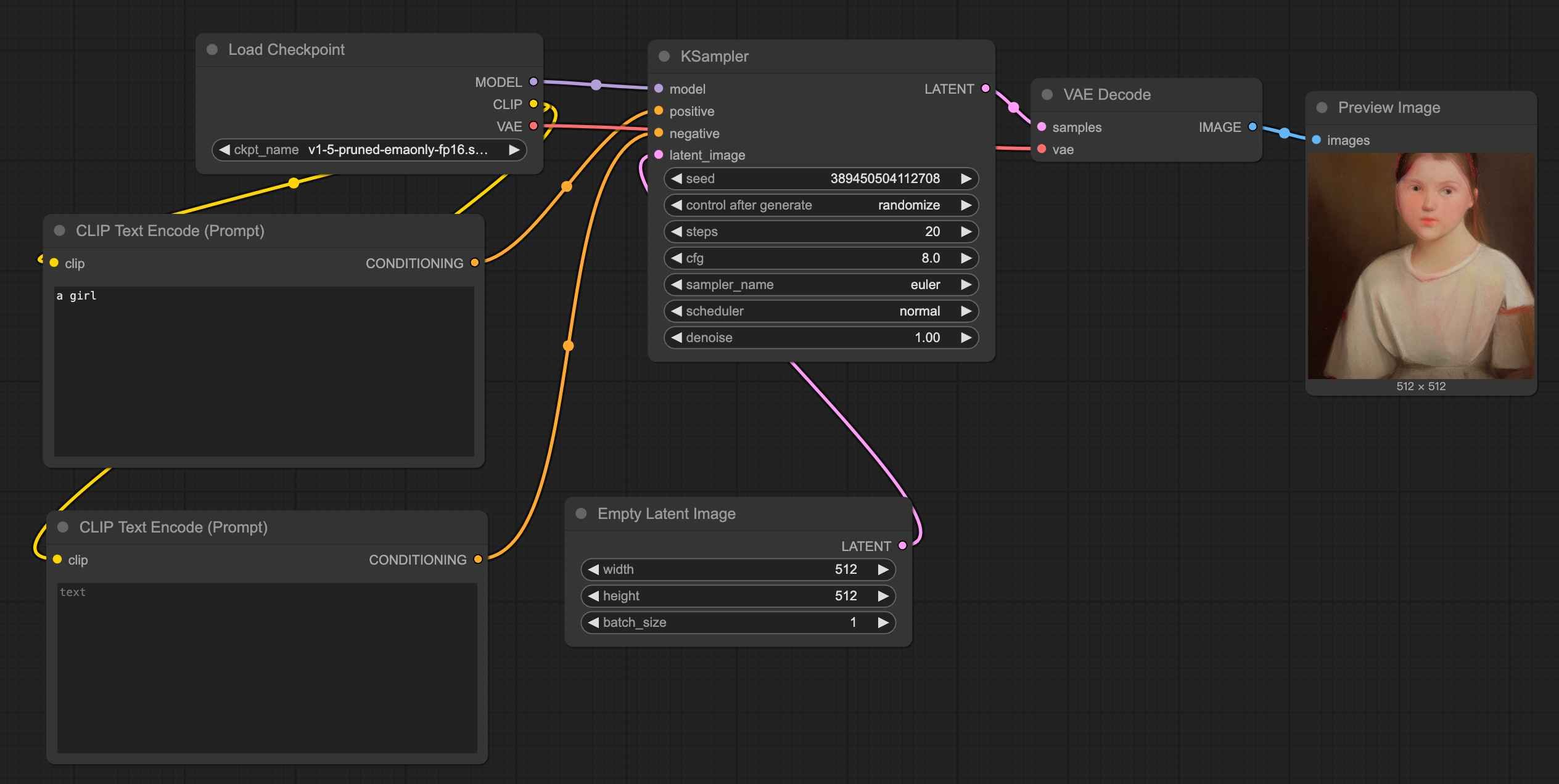1559x784 pixels.
Task: Open the ckpt_name checkpoint selector
Action: pyautogui.click(x=369, y=150)
